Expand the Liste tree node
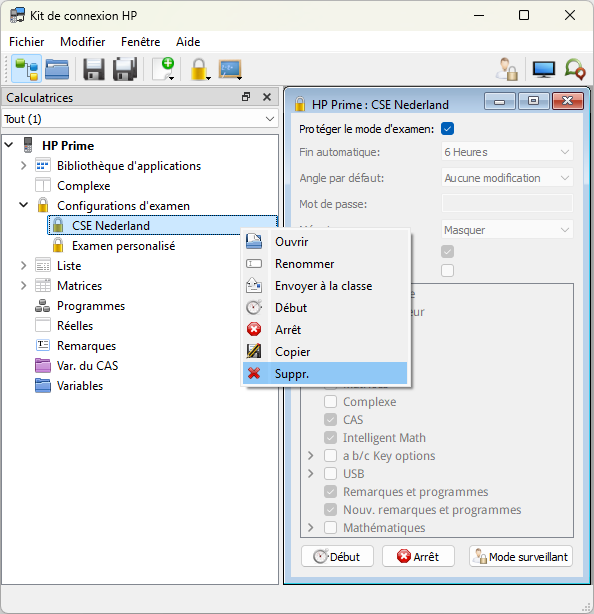The image size is (594, 614). (23, 265)
